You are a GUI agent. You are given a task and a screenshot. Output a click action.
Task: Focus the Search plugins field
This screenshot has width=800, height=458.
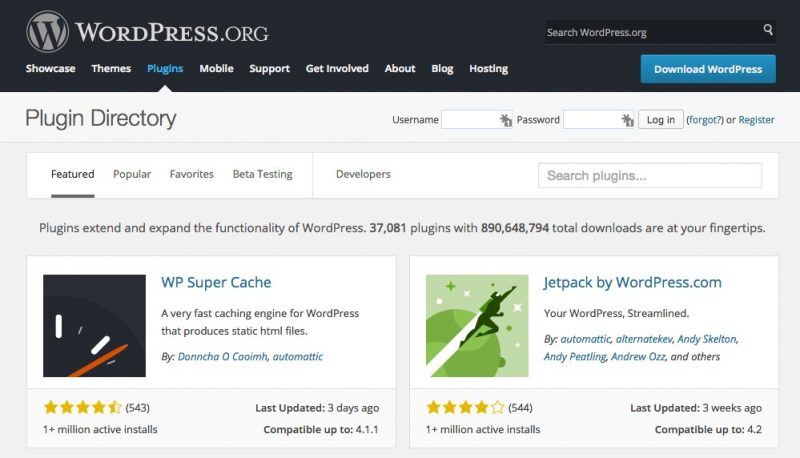point(650,175)
